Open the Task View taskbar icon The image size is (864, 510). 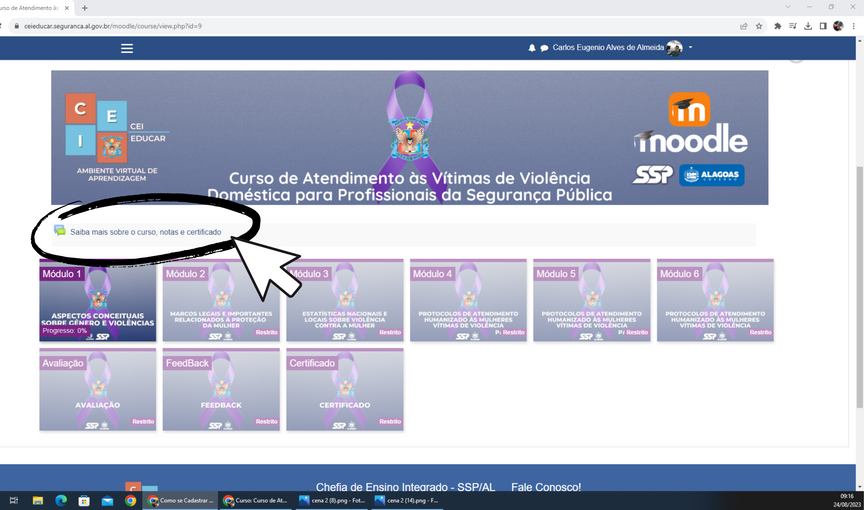[x=14, y=500]
